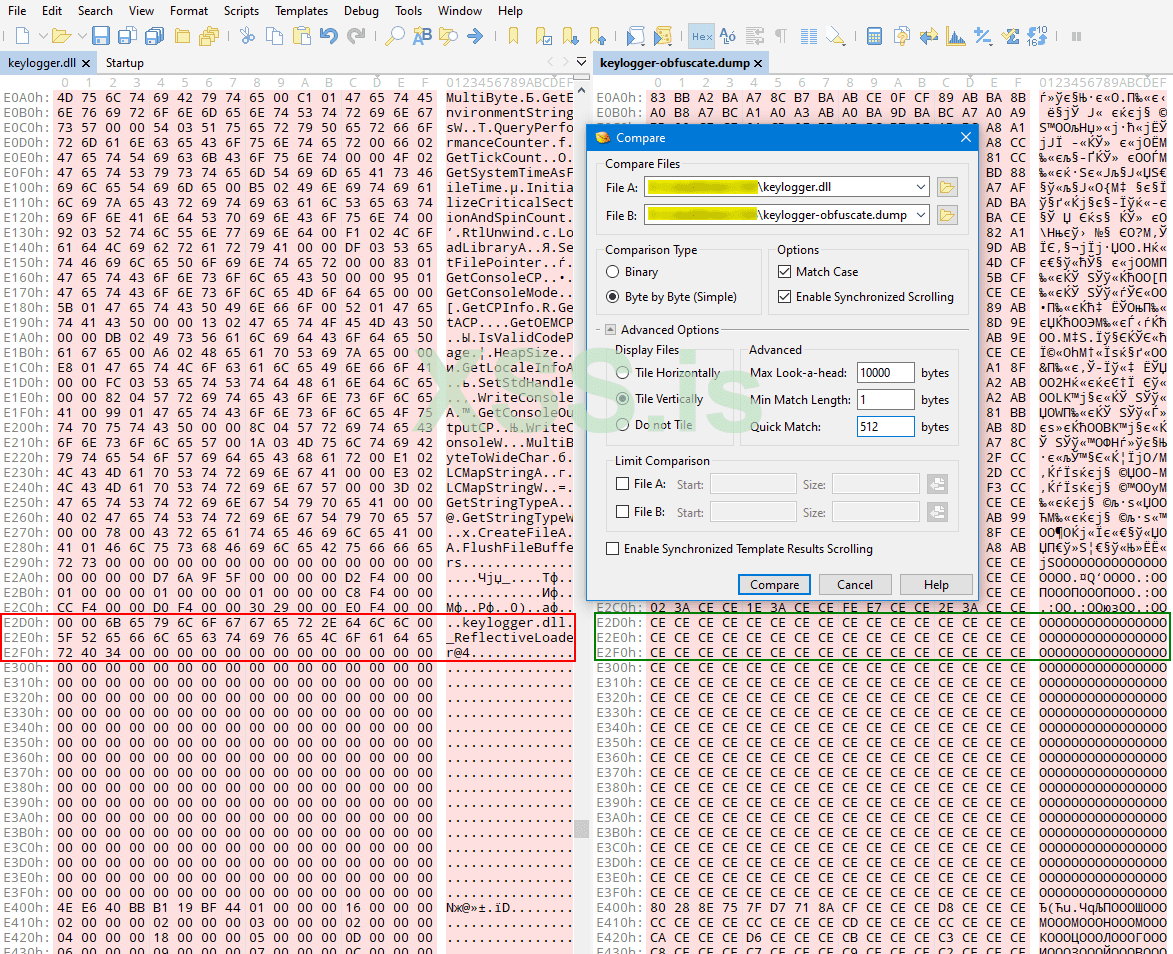
Task: Click the Hex Operations plus-minus icon
Action: tap(983, 35)
